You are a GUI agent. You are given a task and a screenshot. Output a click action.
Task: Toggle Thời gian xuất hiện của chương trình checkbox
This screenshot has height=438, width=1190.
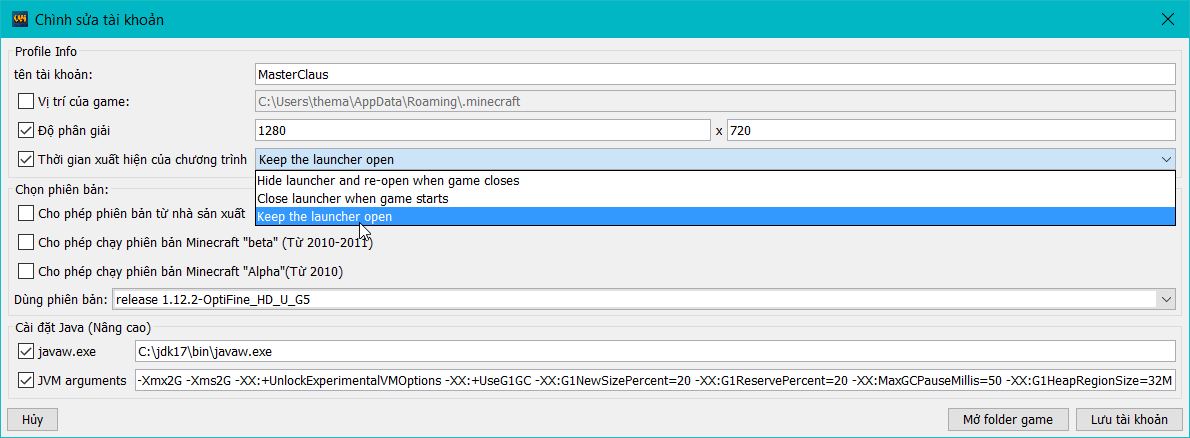click(x=26, y=159)
